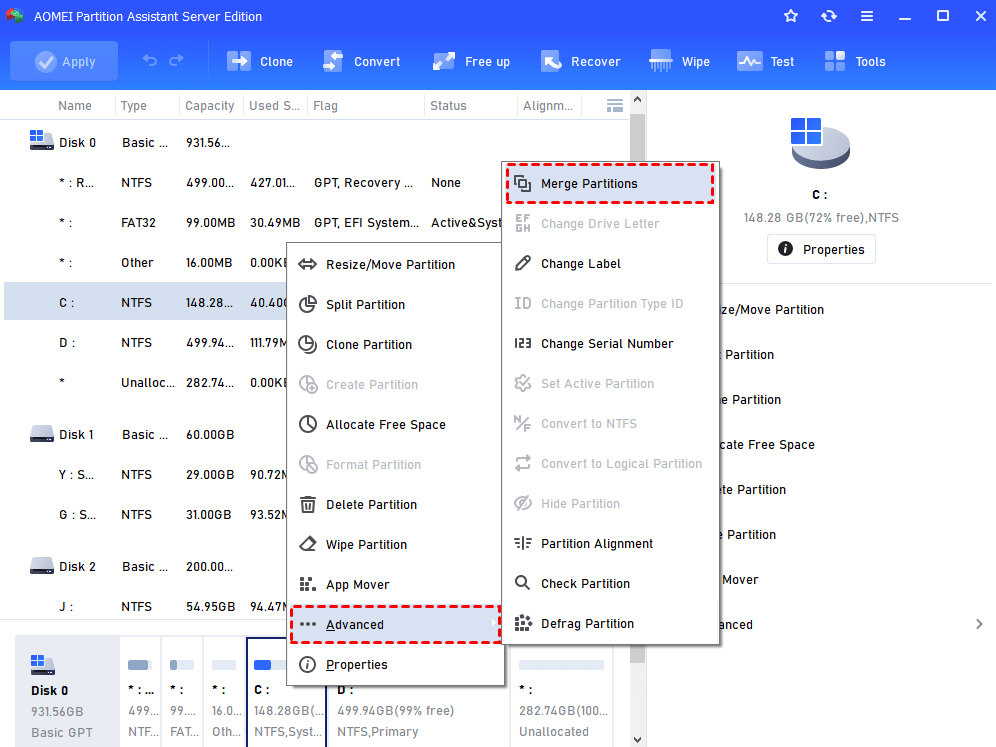996x747 pixels.
Task: Open the Test tool
Action: (x=765, y=62)
